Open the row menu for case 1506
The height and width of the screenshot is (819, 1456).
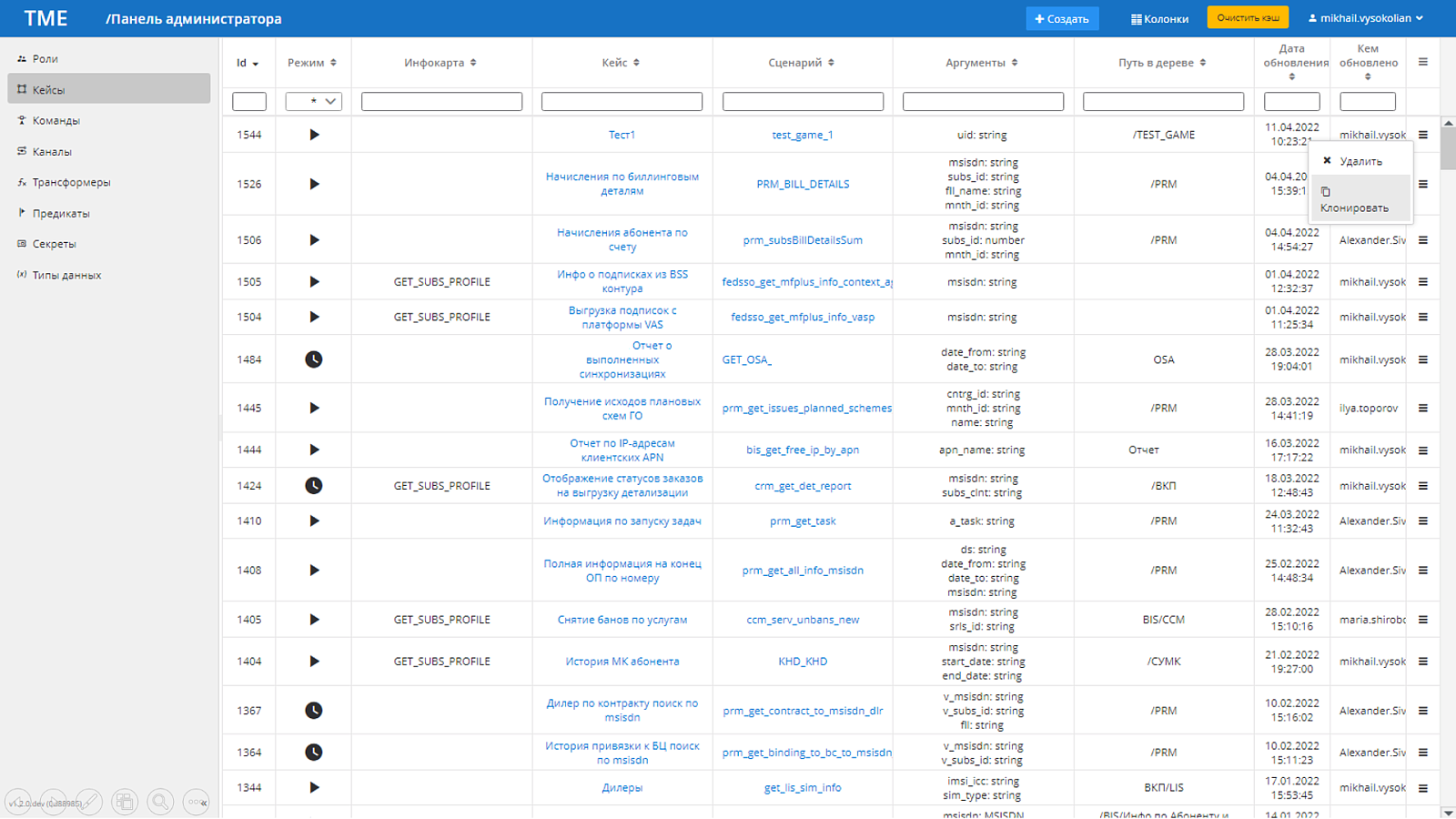click(1422, 240)
